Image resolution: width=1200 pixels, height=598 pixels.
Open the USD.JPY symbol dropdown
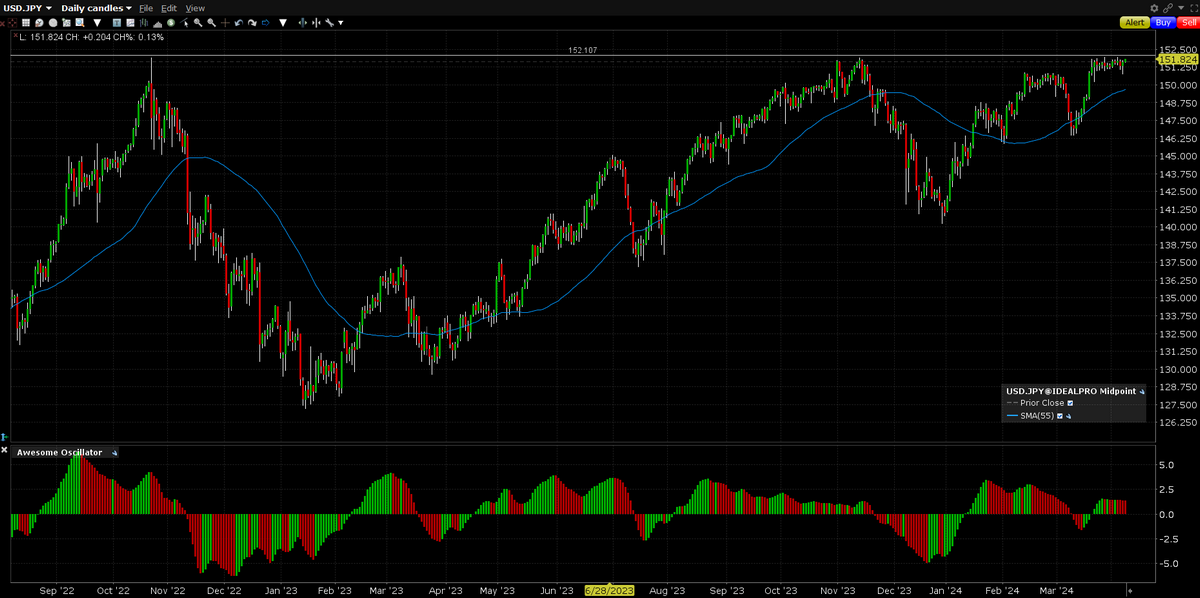click(x=27, y=8)
